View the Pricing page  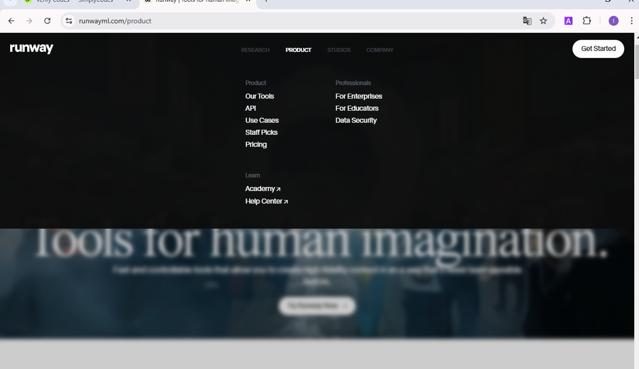[x=256, y=144]
